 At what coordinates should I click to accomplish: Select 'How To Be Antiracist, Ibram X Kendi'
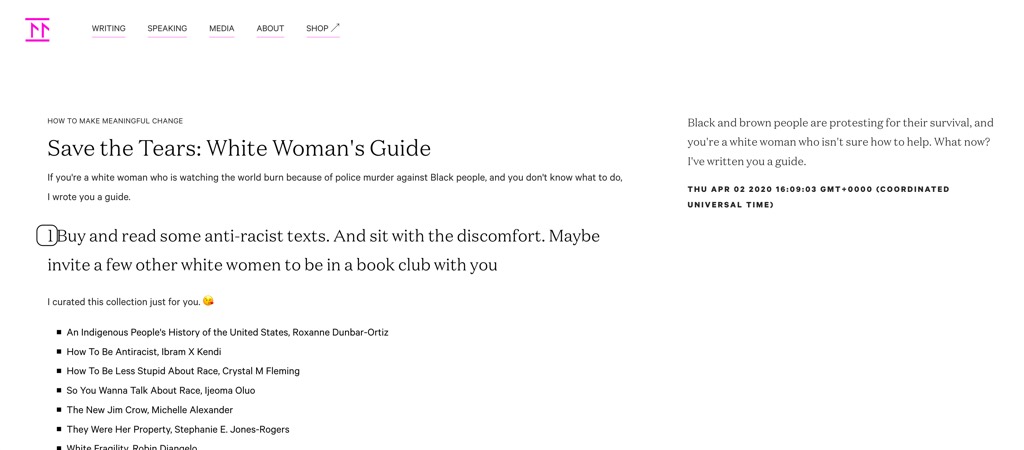(144, 352)
